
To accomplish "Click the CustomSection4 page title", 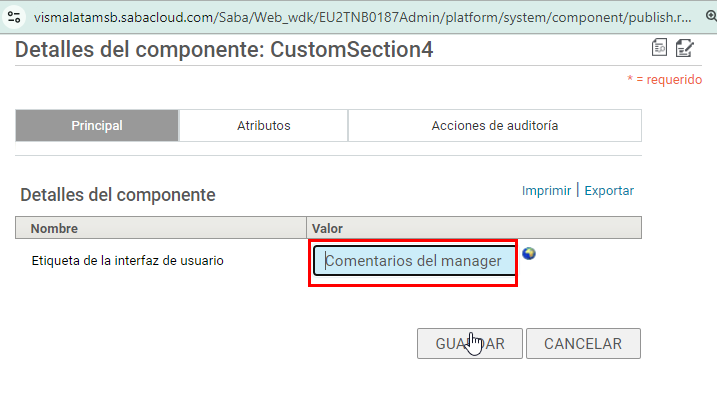I will click(225, 50).
